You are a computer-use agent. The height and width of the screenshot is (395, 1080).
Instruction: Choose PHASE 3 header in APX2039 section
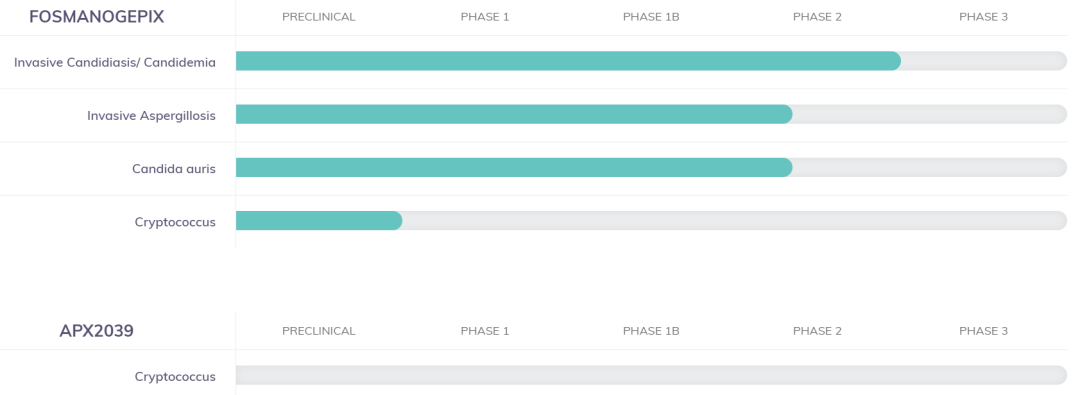point(984,331)
